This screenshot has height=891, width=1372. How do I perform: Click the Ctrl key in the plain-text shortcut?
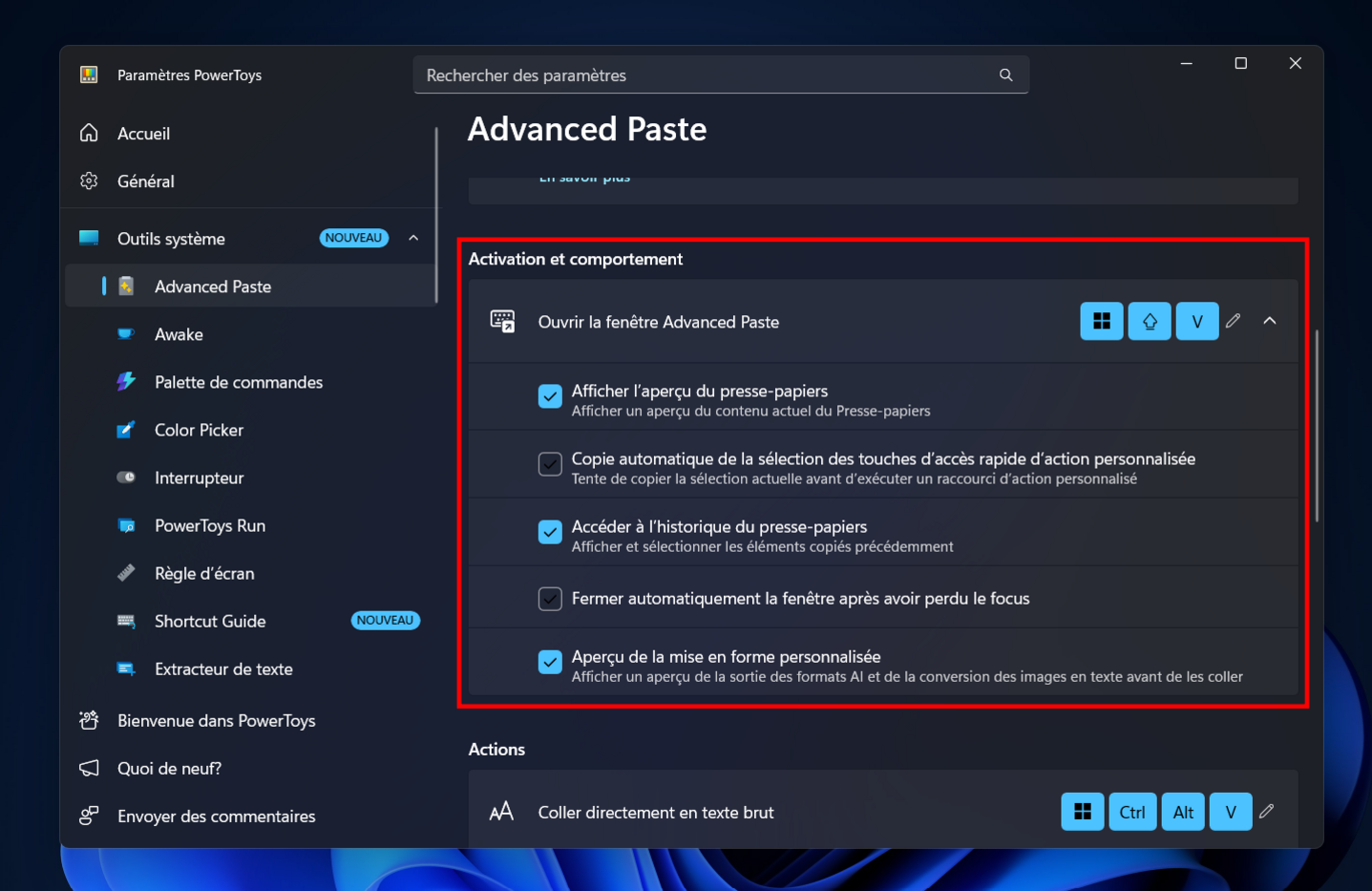tap(1132, 812)
